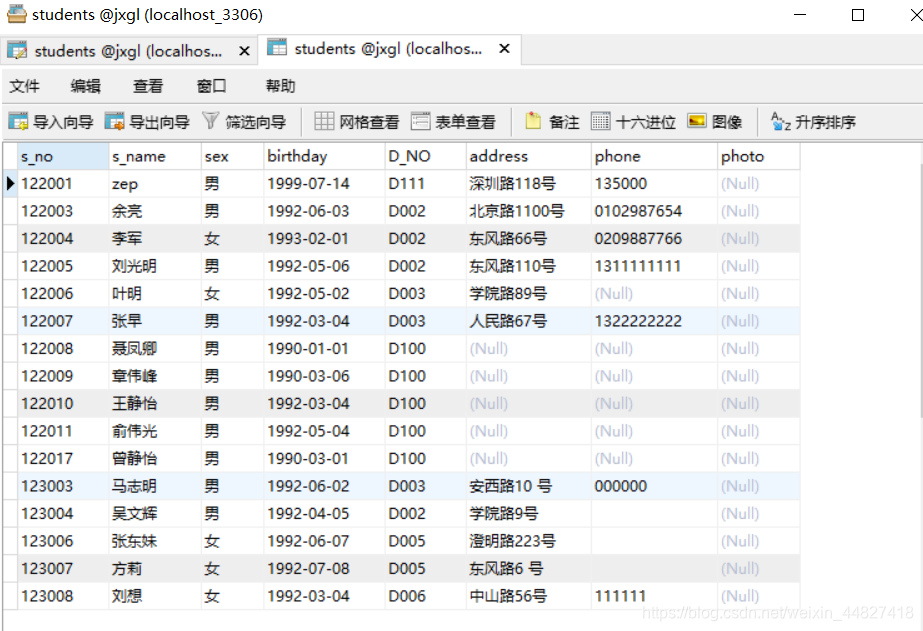Select birthday cell 1993-02-01
The width and height of the screenshot is (923, 631).
pyautogui.click(x=324, y=239)
